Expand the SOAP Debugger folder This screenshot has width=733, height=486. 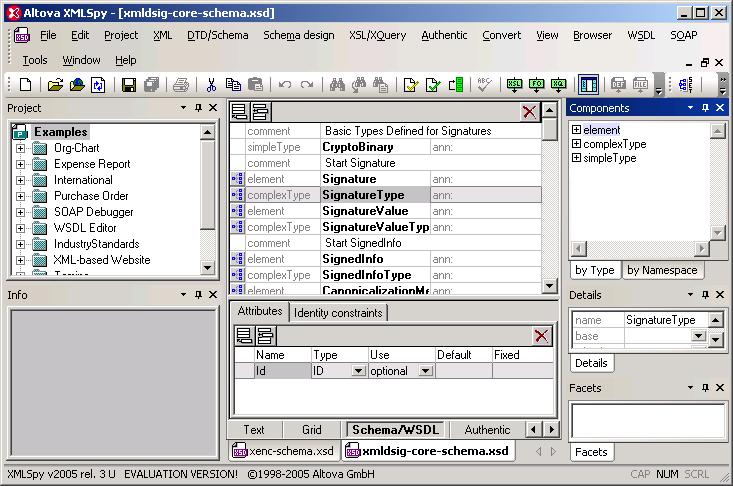21,213
